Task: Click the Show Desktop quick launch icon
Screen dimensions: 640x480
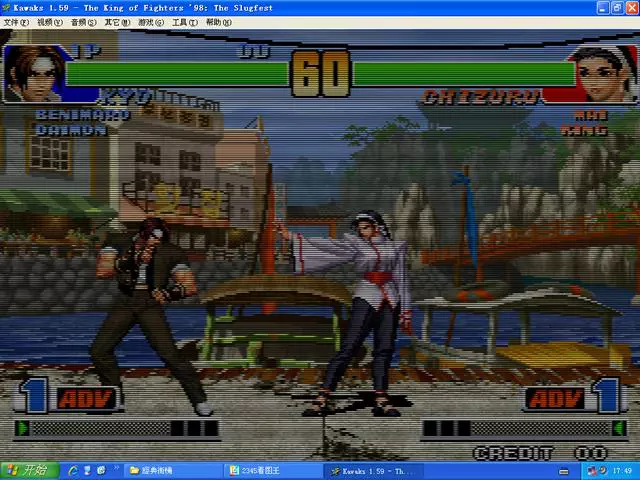Action: coord(87,471)
